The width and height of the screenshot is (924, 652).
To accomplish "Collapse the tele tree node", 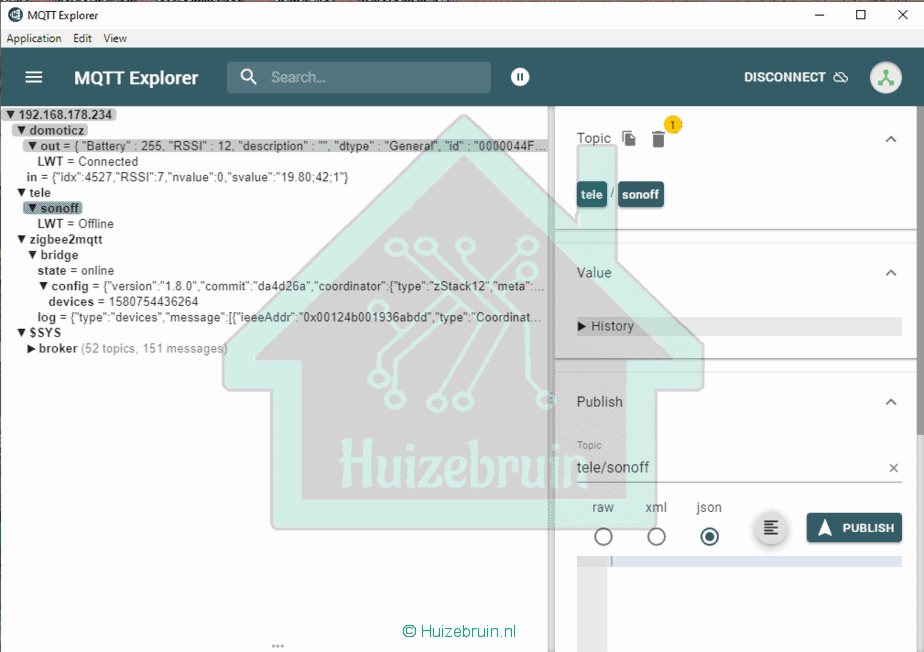I will point(21,193).
